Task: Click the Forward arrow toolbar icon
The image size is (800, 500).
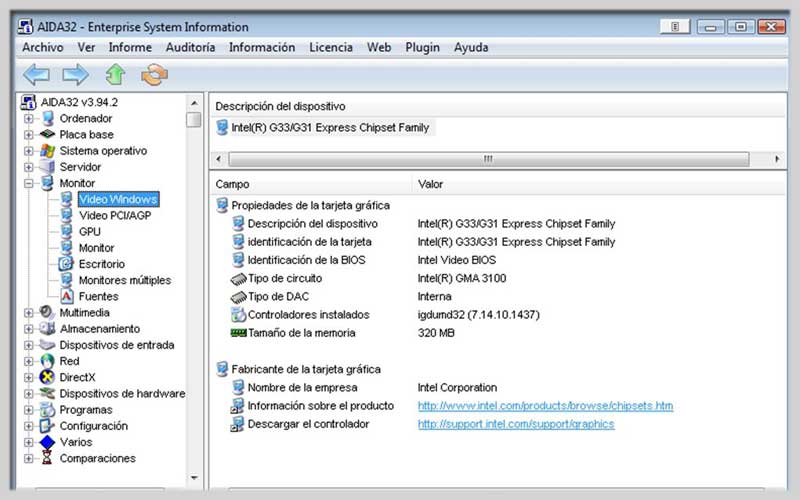Action: (76, 75)
